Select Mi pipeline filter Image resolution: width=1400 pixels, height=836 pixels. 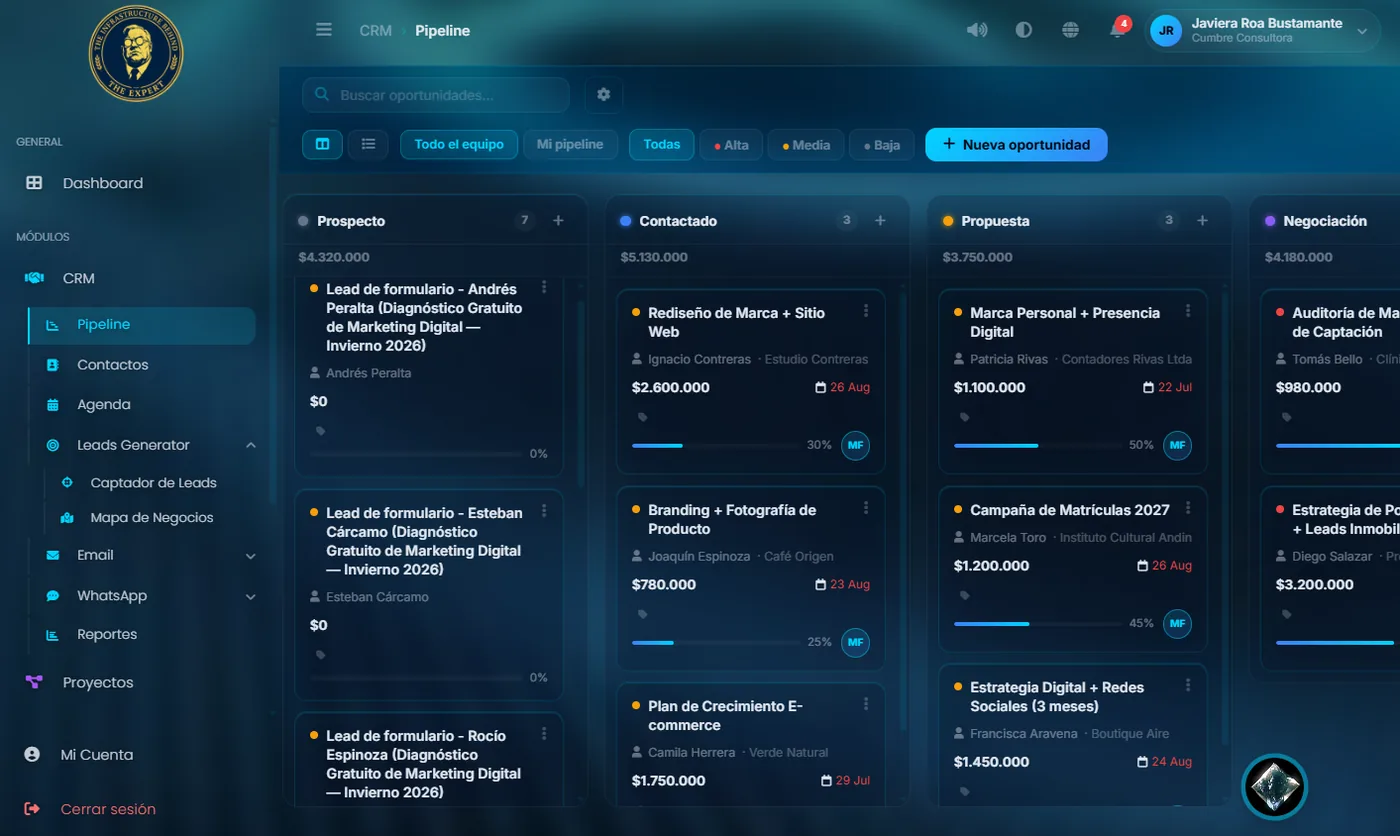[x=570, y=144]
